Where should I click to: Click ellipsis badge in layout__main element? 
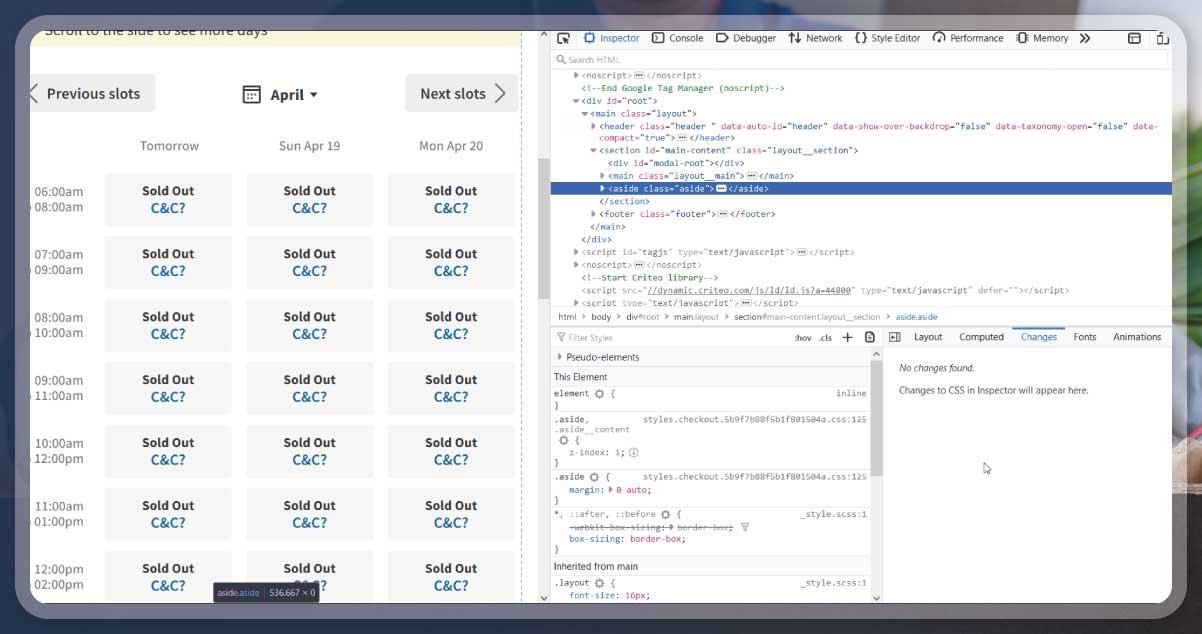tap(751, 176)
